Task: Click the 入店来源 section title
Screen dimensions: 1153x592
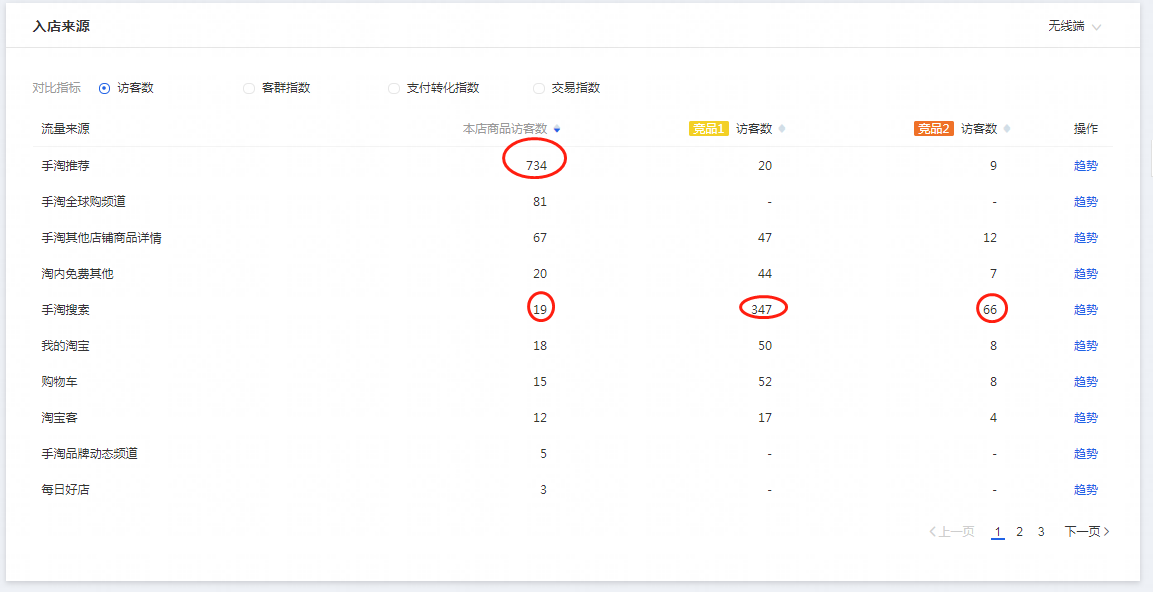Action: (x=61, y=26)
